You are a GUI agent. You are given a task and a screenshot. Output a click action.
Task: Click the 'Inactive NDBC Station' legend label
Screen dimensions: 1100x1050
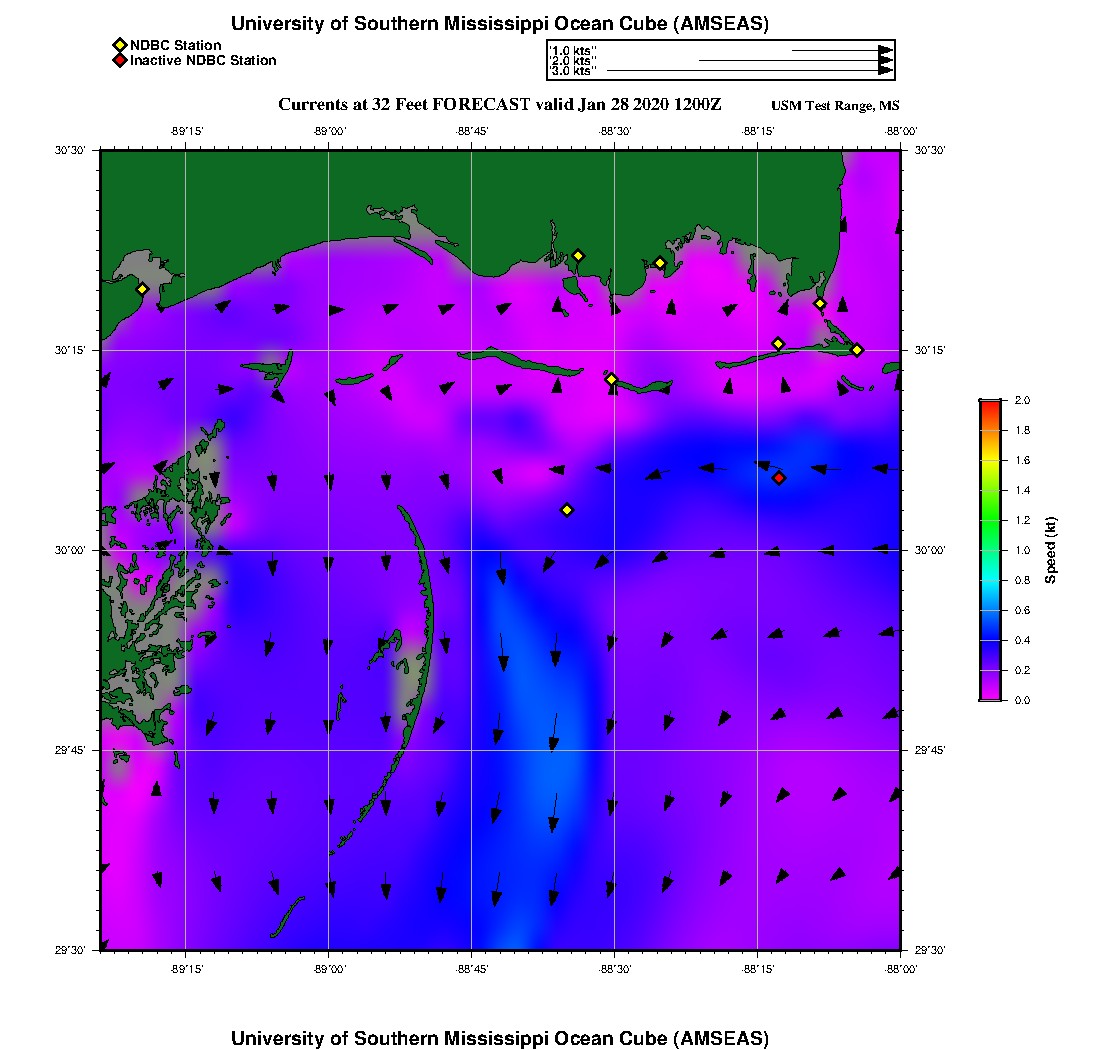coord(203,60)
